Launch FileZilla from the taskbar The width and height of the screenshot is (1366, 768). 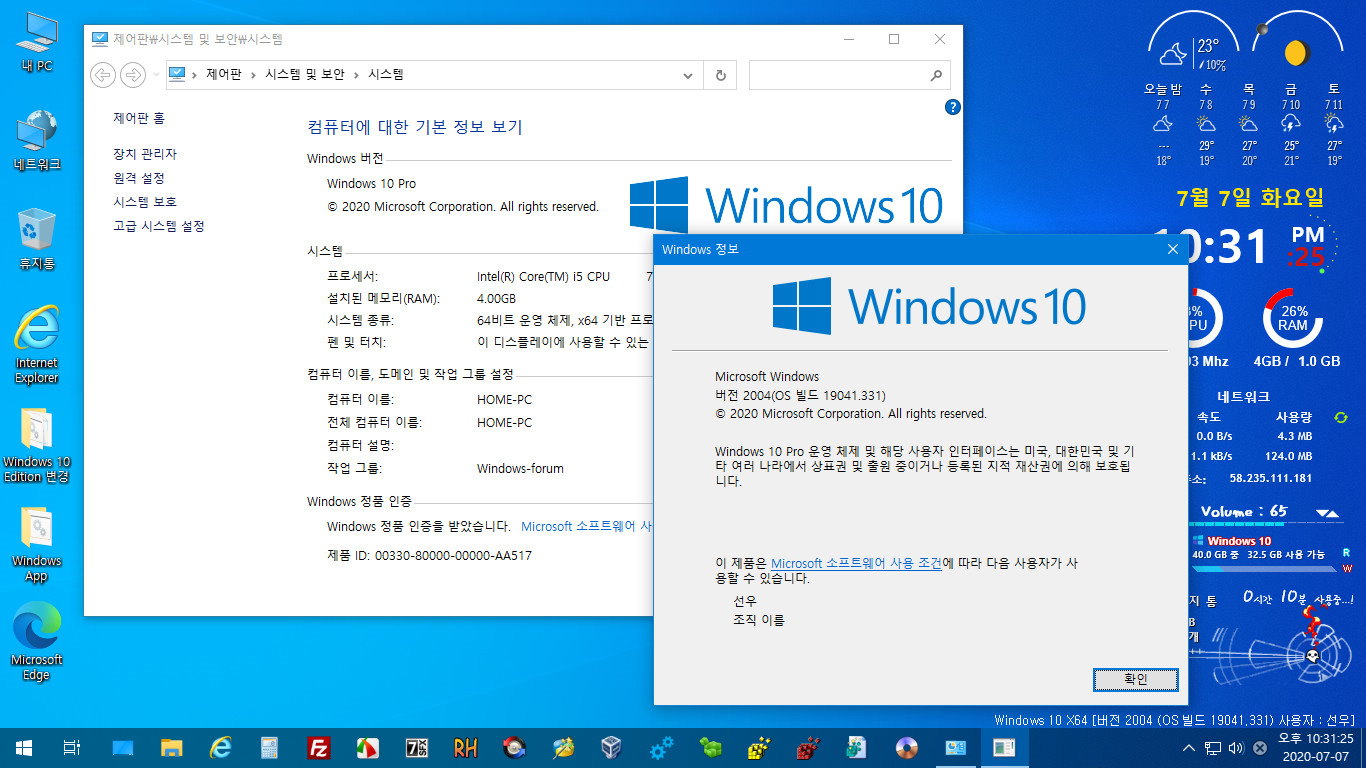pyautogui.click(x=319, y=747)
